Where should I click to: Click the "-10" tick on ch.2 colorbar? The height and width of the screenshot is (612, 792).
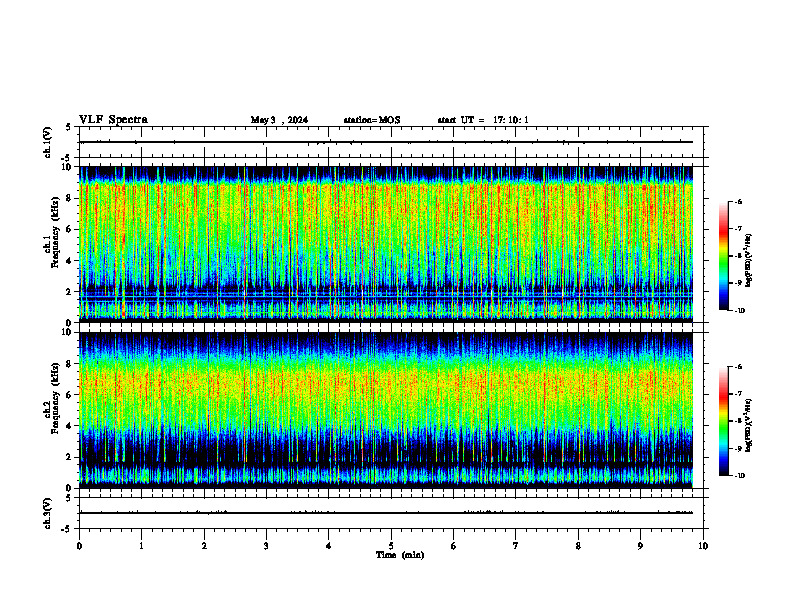tap(740, 476)
